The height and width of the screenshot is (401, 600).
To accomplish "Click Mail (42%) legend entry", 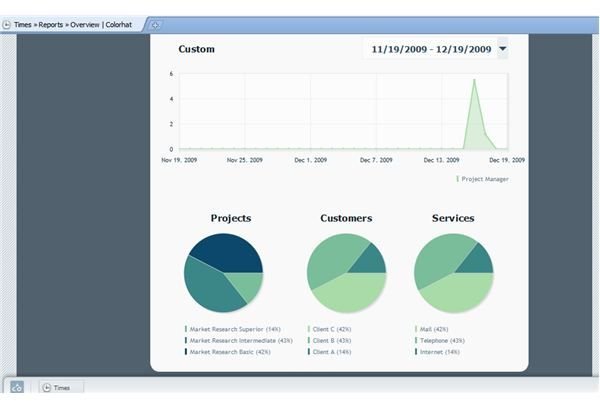I will 432,329.
